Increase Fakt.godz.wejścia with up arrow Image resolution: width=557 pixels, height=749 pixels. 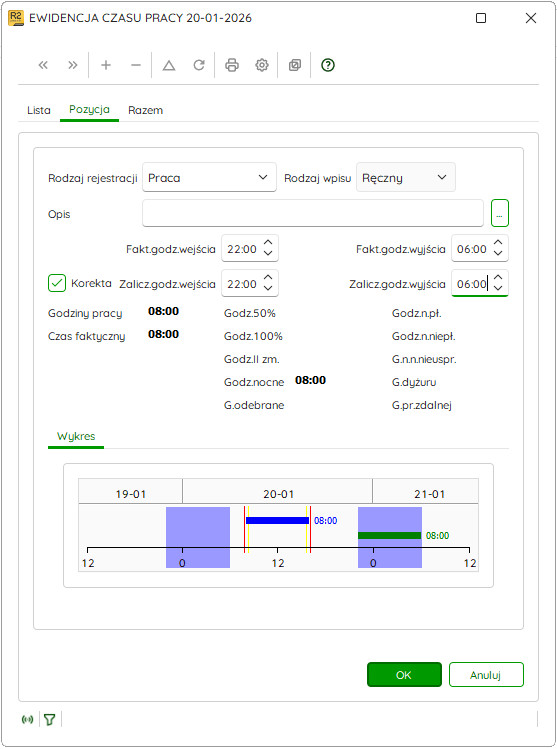click(x=268, y=243)
